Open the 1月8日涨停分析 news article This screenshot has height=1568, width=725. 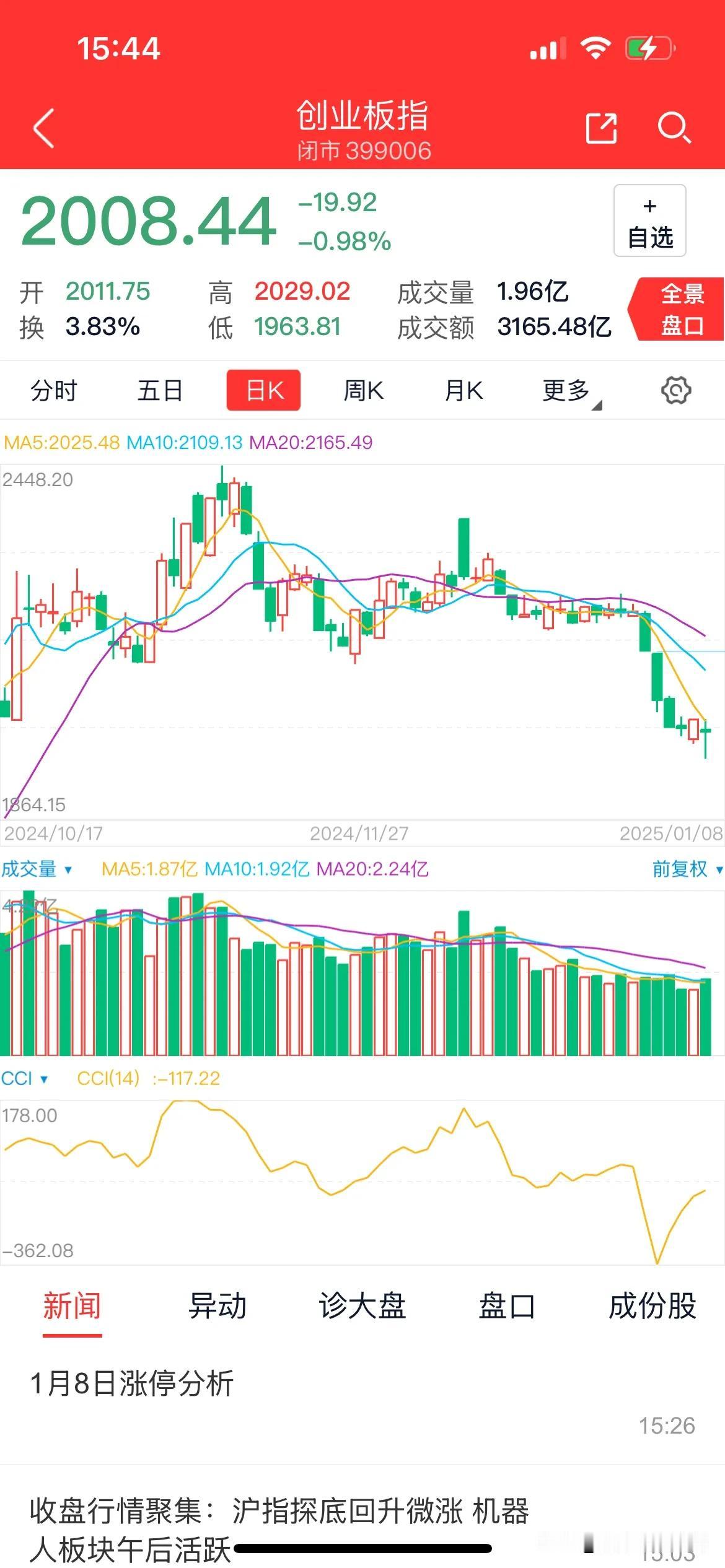click(x=132, y=1383)
